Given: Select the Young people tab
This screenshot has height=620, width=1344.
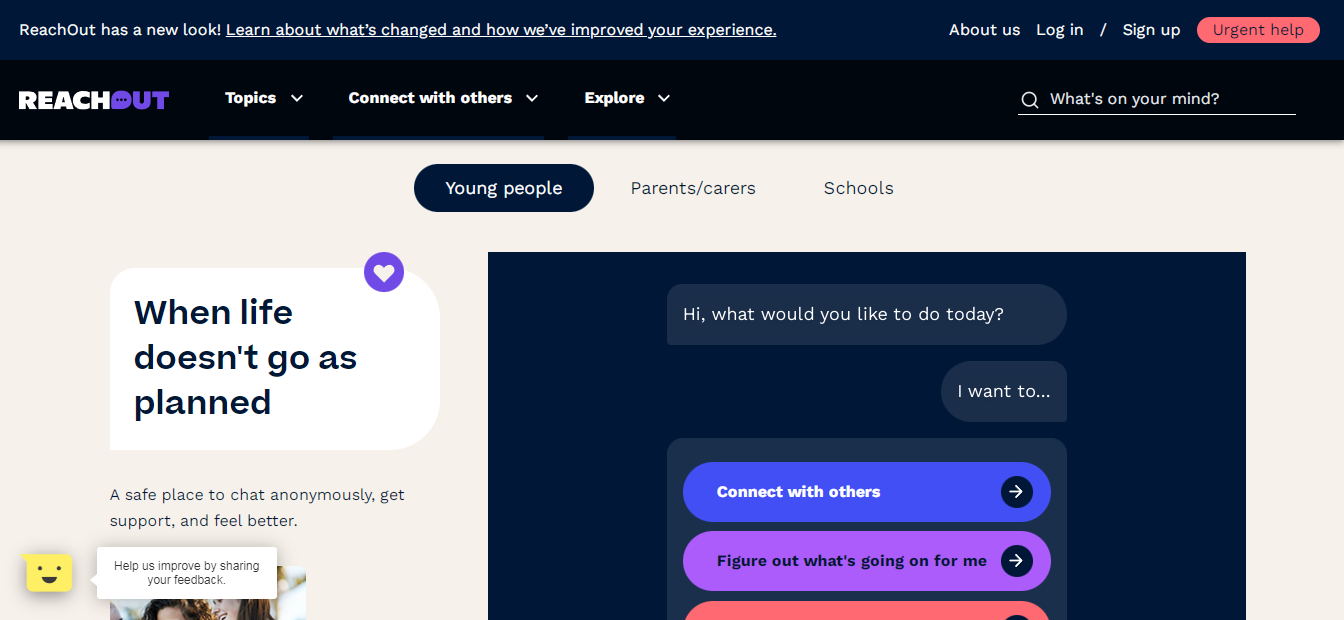Looking at the screenshot, I should point(503,188).
